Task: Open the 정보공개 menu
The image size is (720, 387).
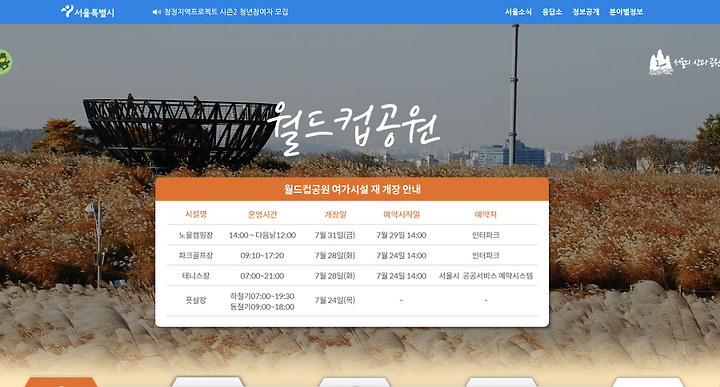Action: point(585,12)
